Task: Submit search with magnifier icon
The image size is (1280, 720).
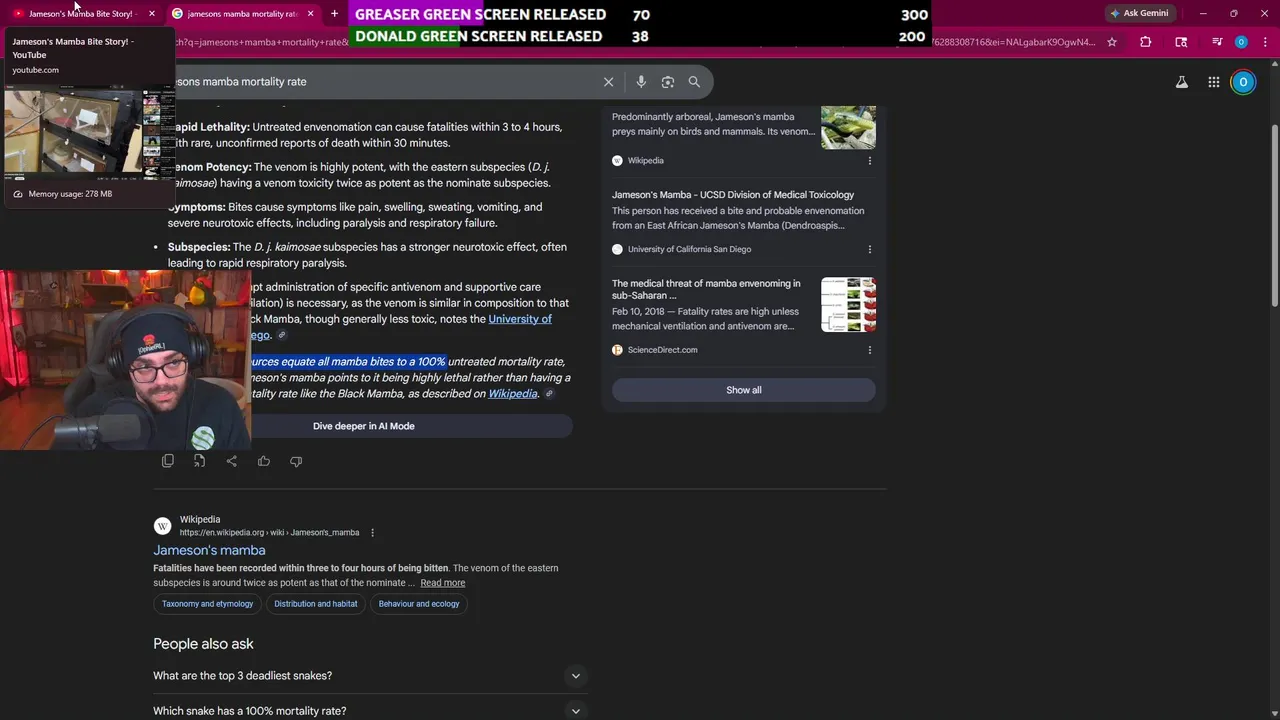Action: tap(694, 82)
